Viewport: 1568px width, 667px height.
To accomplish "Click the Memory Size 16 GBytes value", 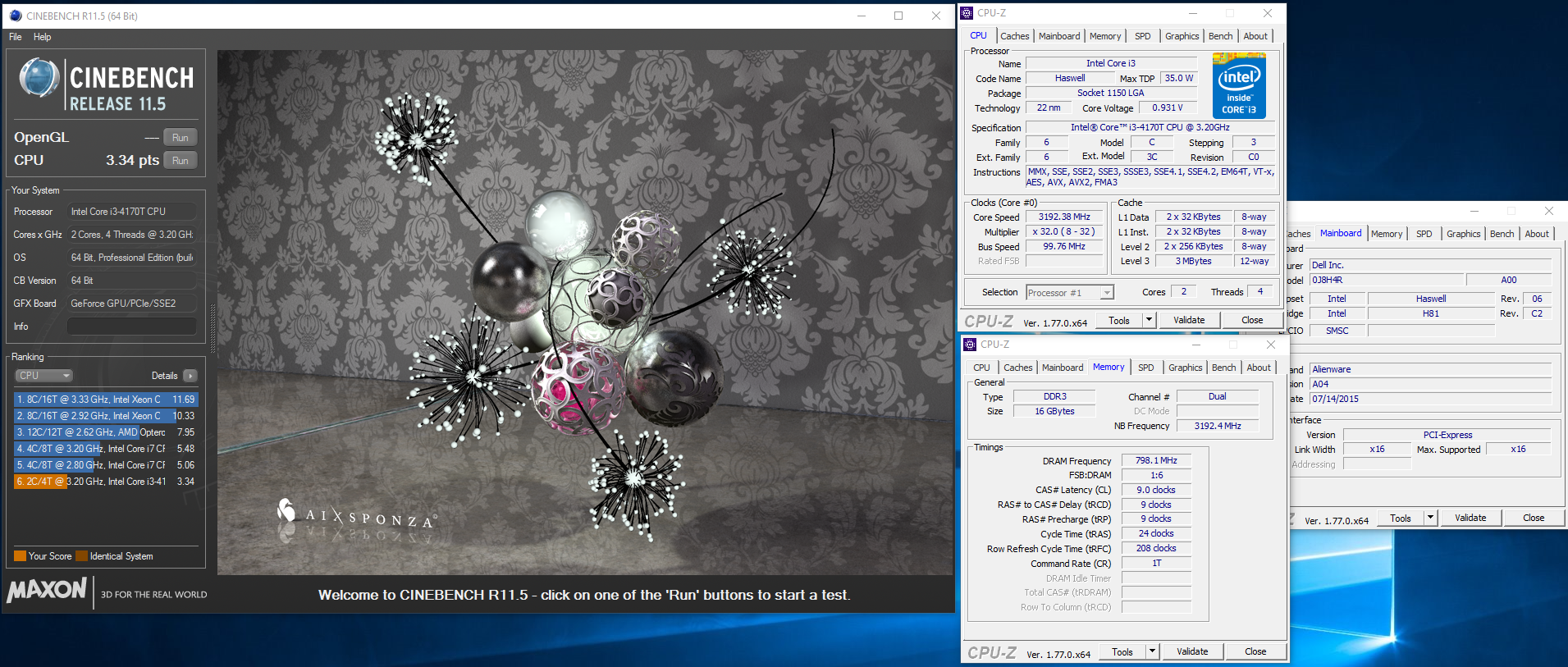I will (1054, 412).
